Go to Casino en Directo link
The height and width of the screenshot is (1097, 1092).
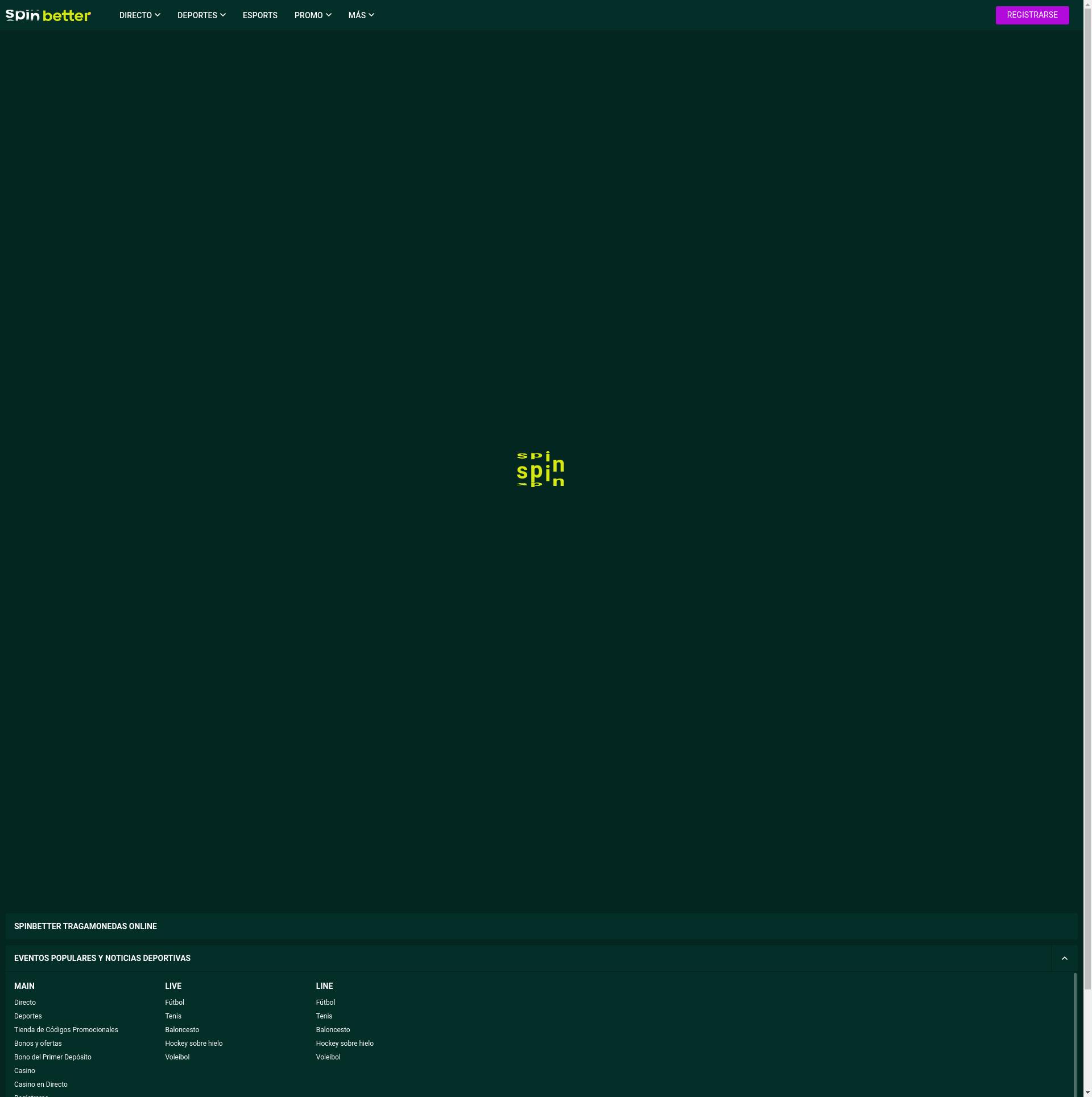coord(41,1084)
